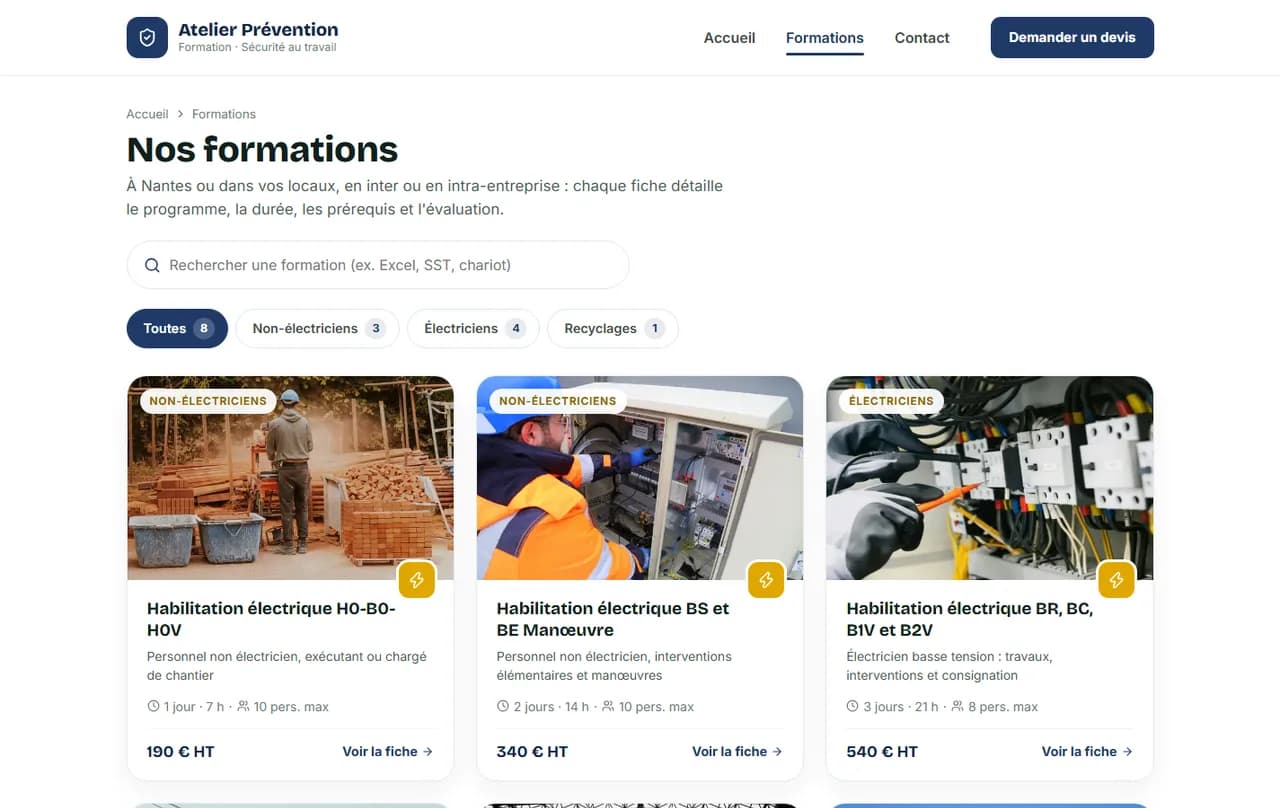Click the lightning badge on the H0-B0-H0V card
Image resolution: width=1280 pixels, height=808 pixels.
point(417,580)
